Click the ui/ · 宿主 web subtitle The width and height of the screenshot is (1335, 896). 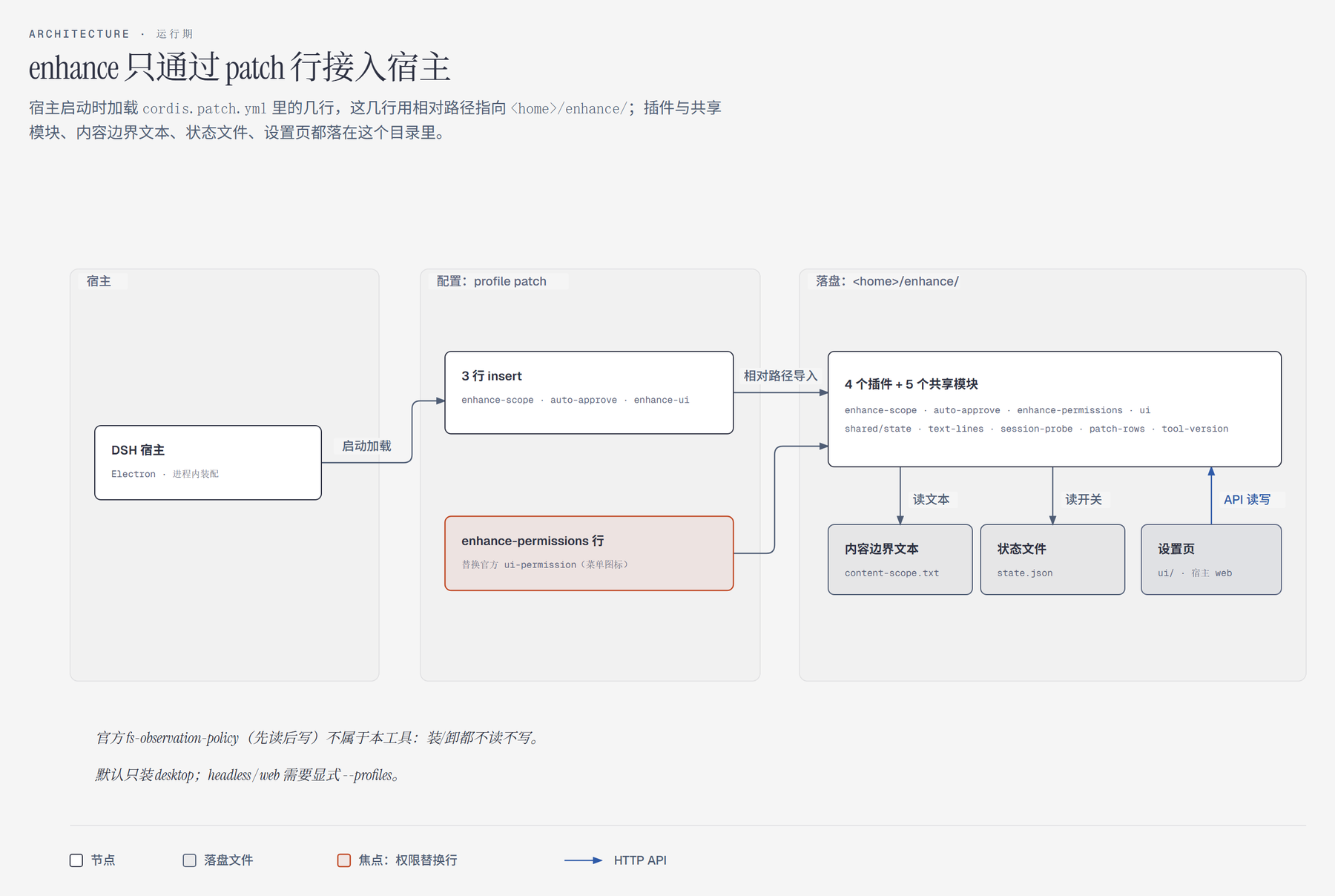(1195, 573)
